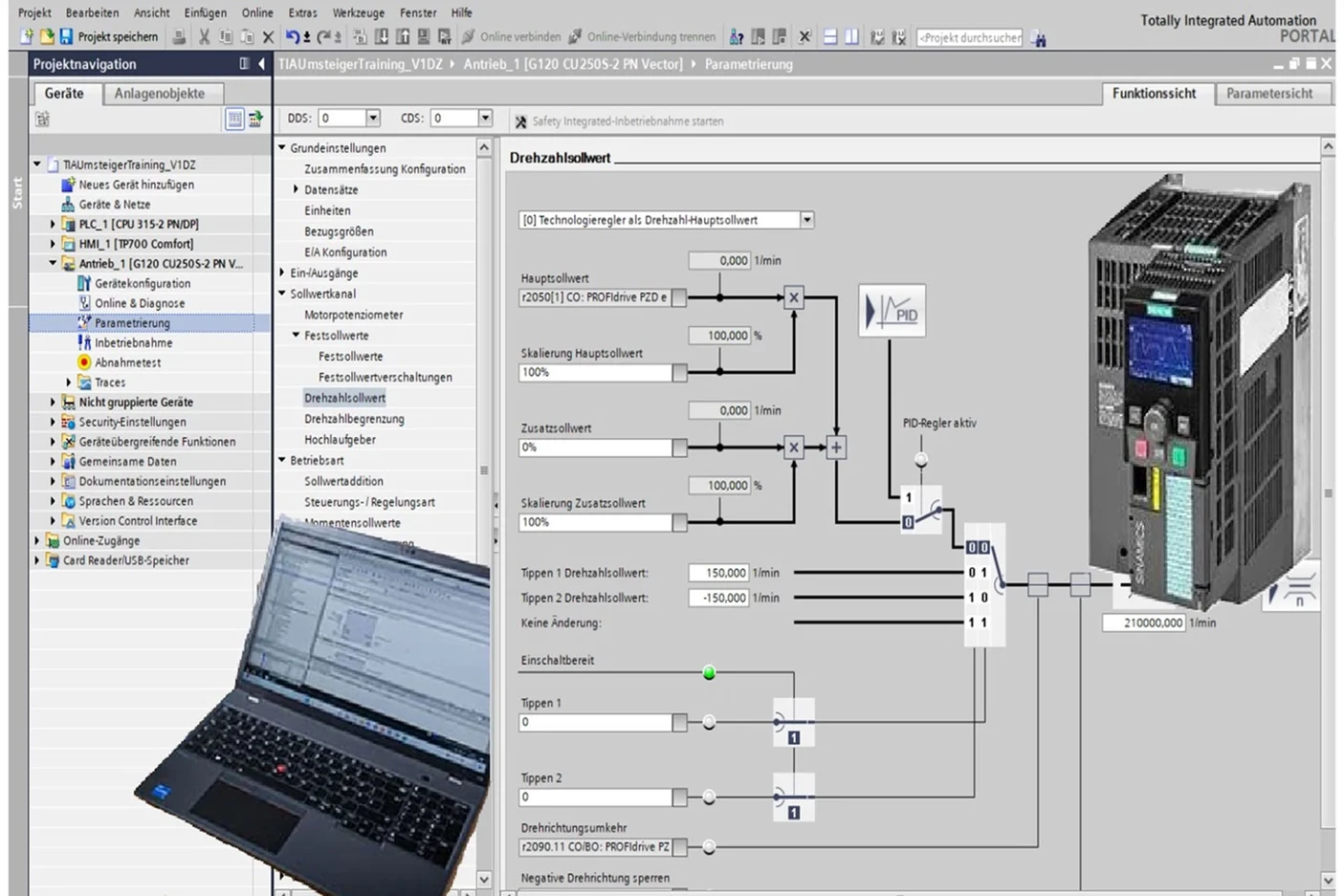1344x896 pixels.
Task: Click the diagram vertical scrollbar down arrow
Action: (1328, 880)
